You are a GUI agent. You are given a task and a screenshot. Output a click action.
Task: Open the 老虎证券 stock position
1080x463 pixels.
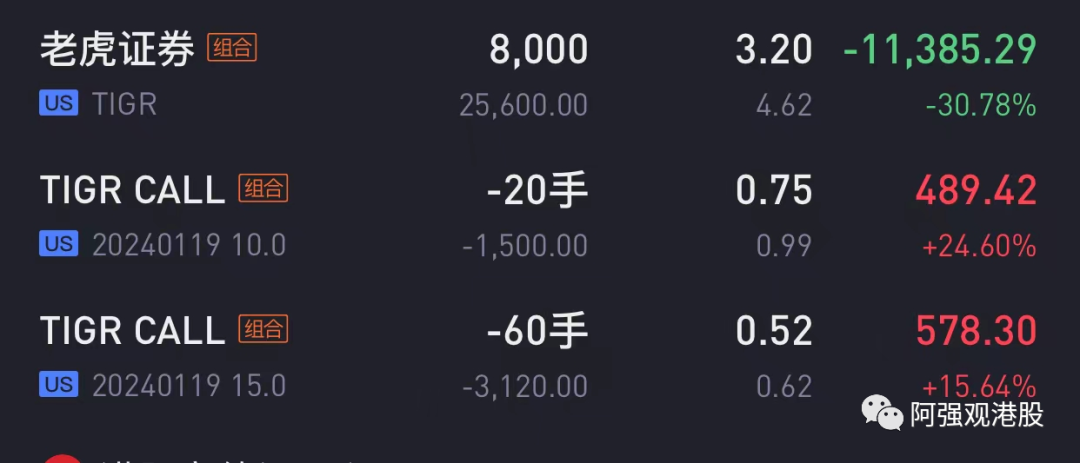click(x=117, y=50)
